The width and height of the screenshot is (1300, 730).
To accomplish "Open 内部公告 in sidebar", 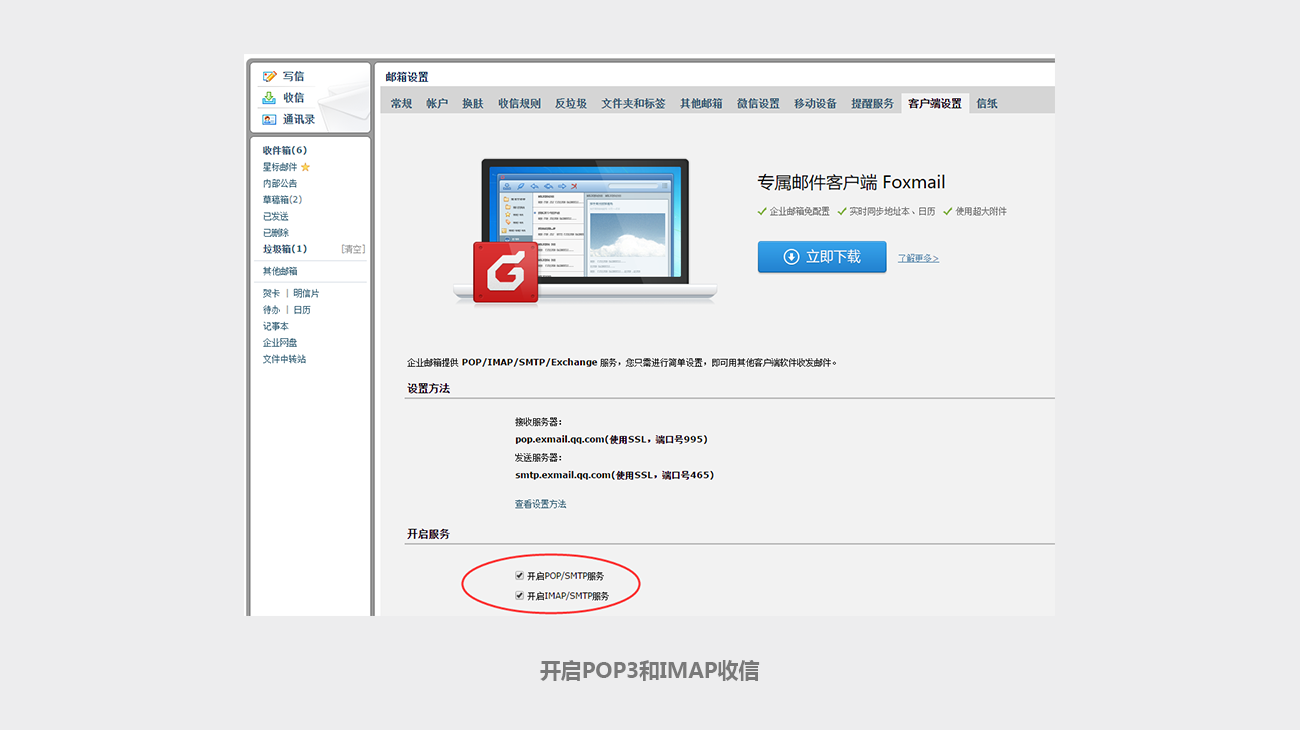I will (x=280, y=183).
